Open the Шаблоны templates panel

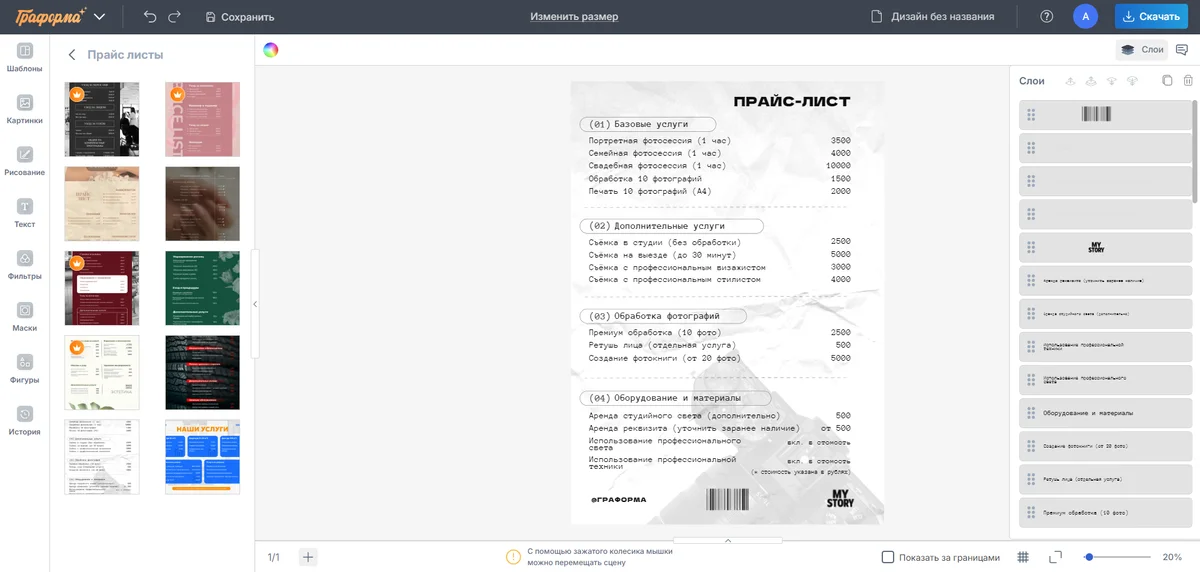tap(24, 57)
